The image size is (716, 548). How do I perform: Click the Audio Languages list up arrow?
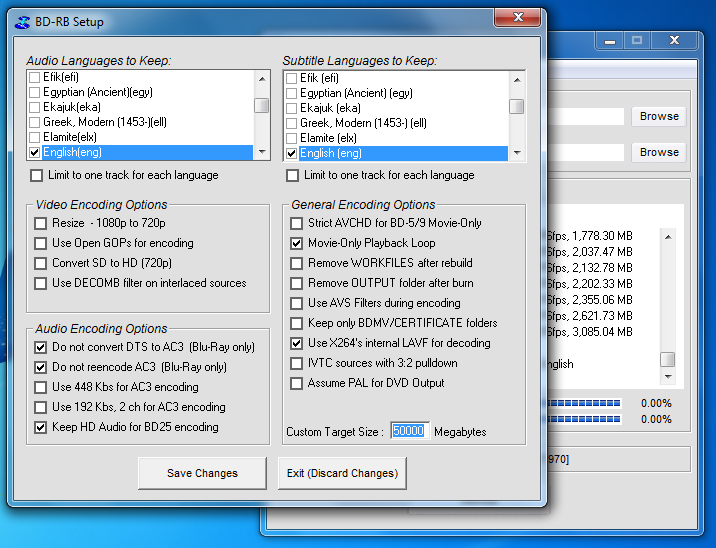pos(262,79)
